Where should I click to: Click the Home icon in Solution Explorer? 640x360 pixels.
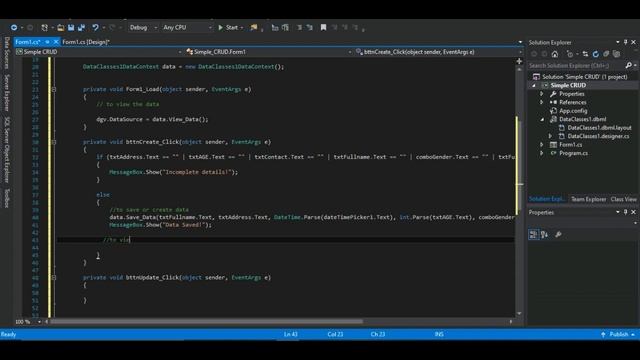(555, 54)
